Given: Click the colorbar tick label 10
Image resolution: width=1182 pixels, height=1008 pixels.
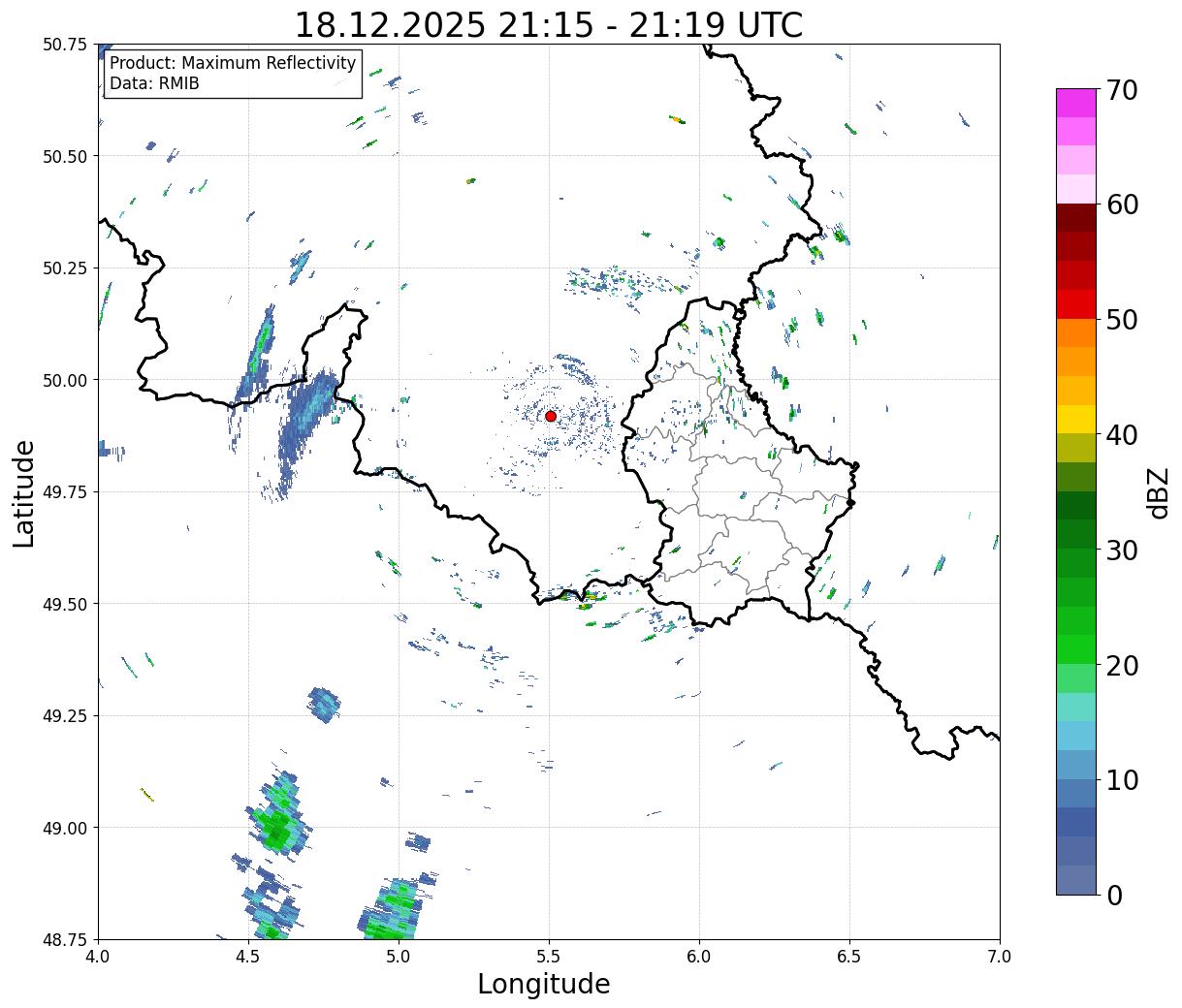Looking at the screenshot, I should 1122,779.
